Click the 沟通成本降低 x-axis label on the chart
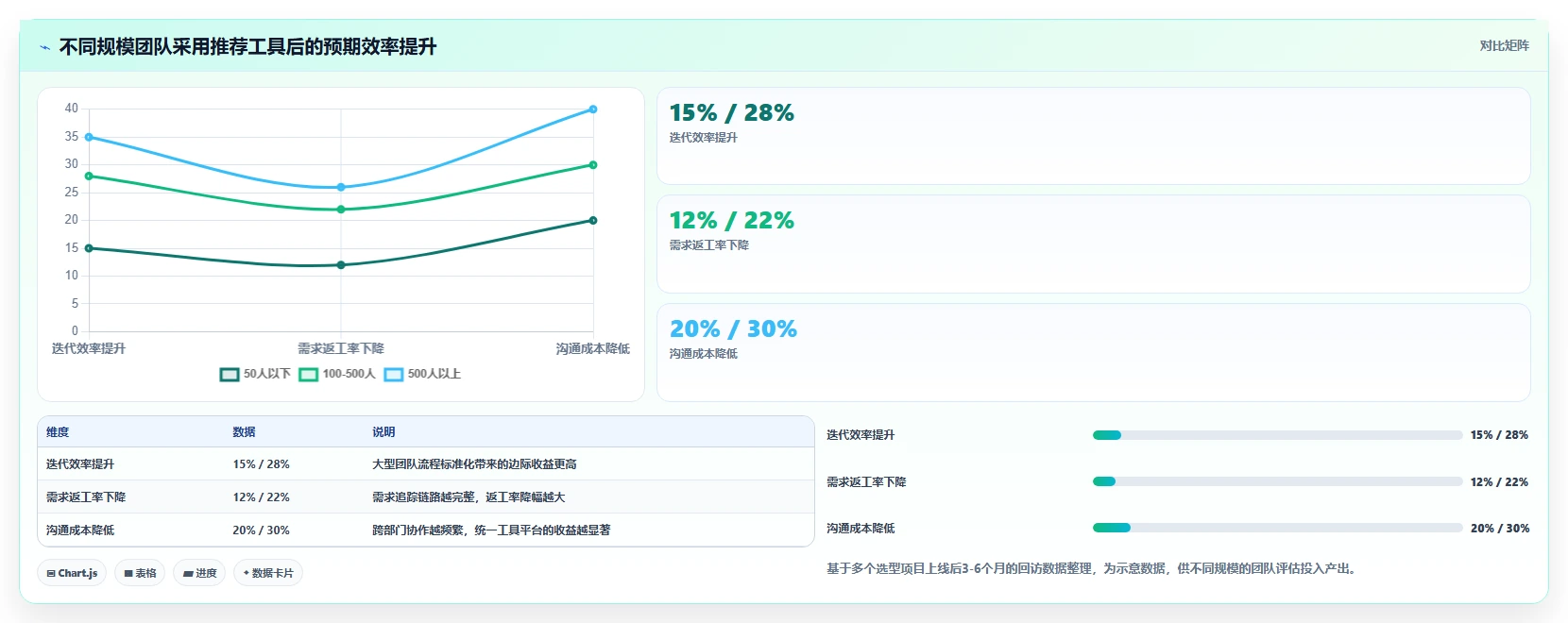Image resolution: width=1568 pixels, height=623 pixels. pyautogui.click(x=592, y=349)
